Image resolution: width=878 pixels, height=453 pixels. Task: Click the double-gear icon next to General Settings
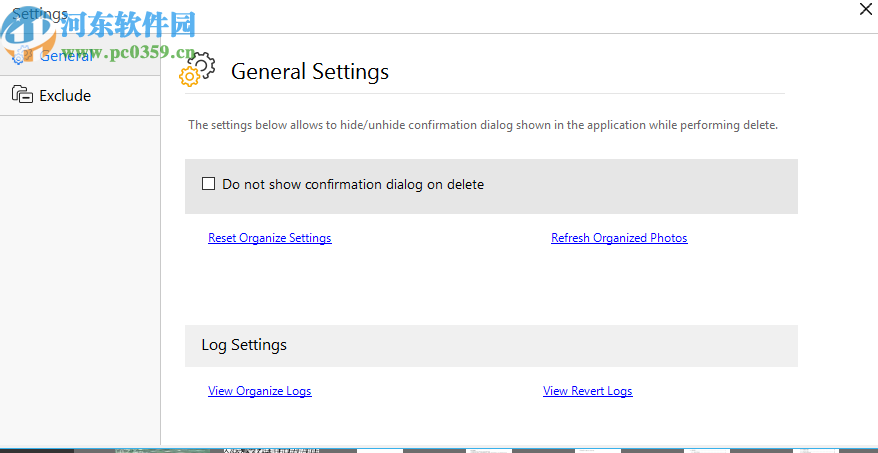click(x=197, y=69)
